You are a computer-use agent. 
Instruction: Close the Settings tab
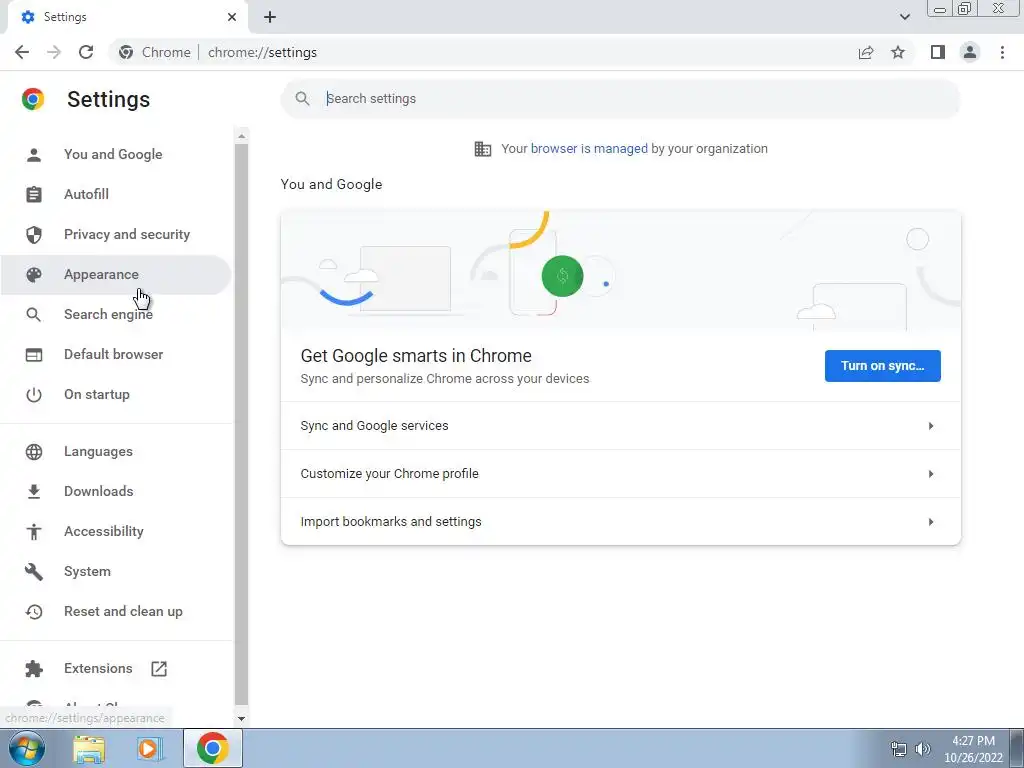[x=232, y=17]
